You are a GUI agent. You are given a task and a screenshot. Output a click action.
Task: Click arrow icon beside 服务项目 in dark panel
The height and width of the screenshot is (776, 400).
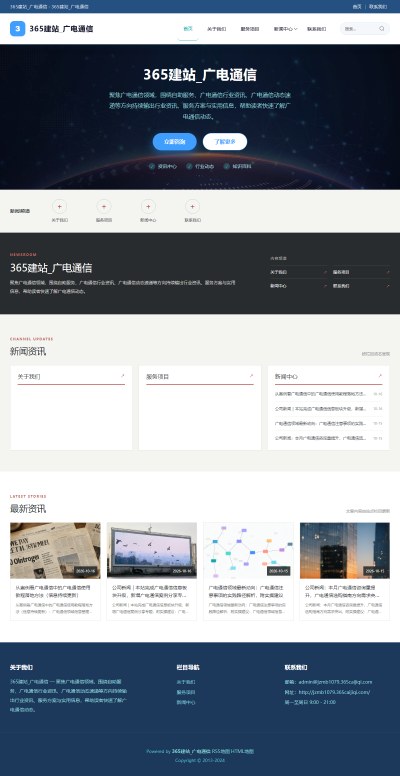(388, 272)
